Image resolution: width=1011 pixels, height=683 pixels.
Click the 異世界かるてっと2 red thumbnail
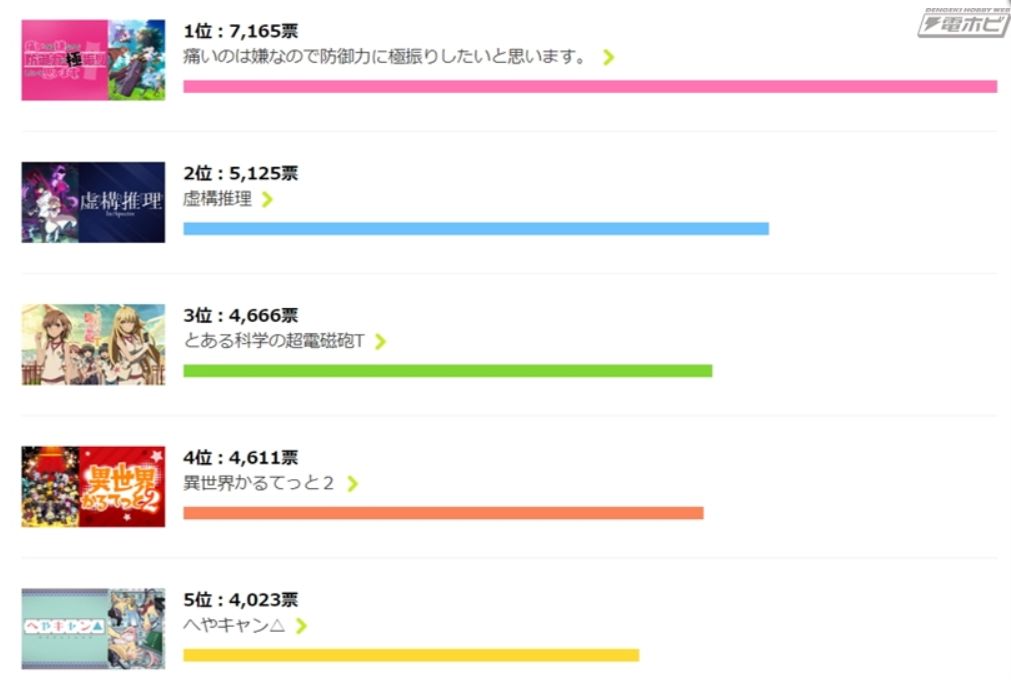click(93, 487)
